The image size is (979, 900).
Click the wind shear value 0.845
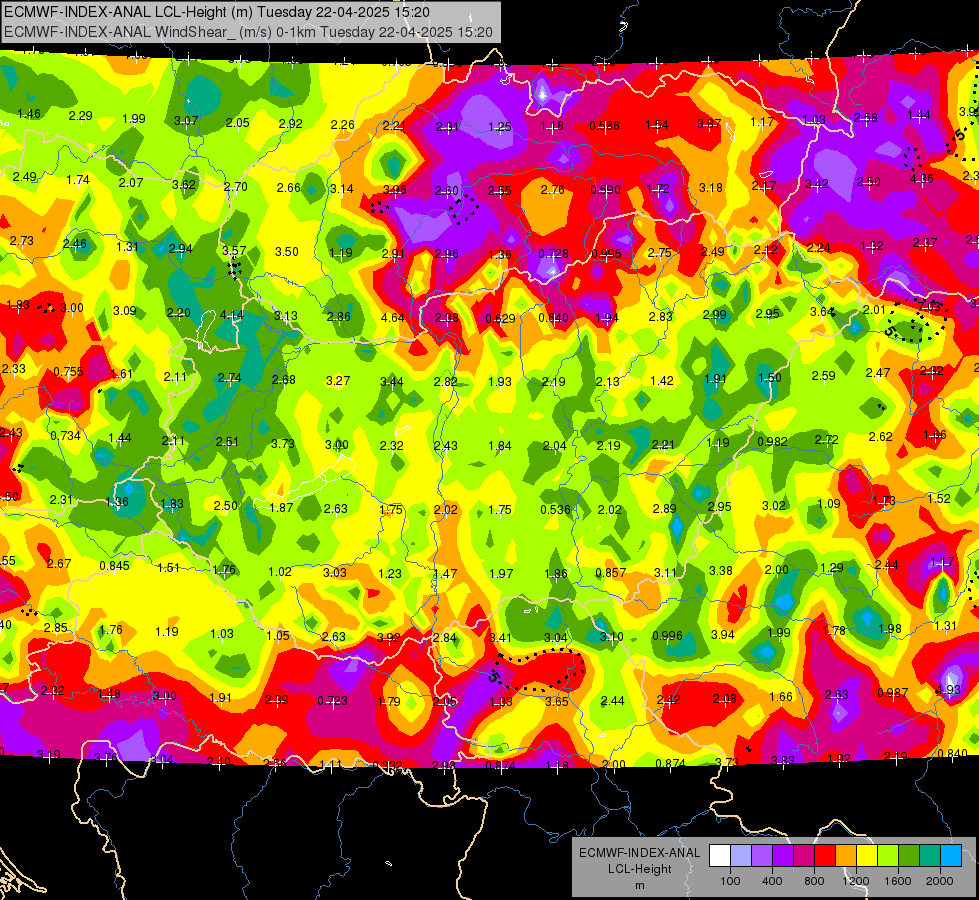click(114, 565)
